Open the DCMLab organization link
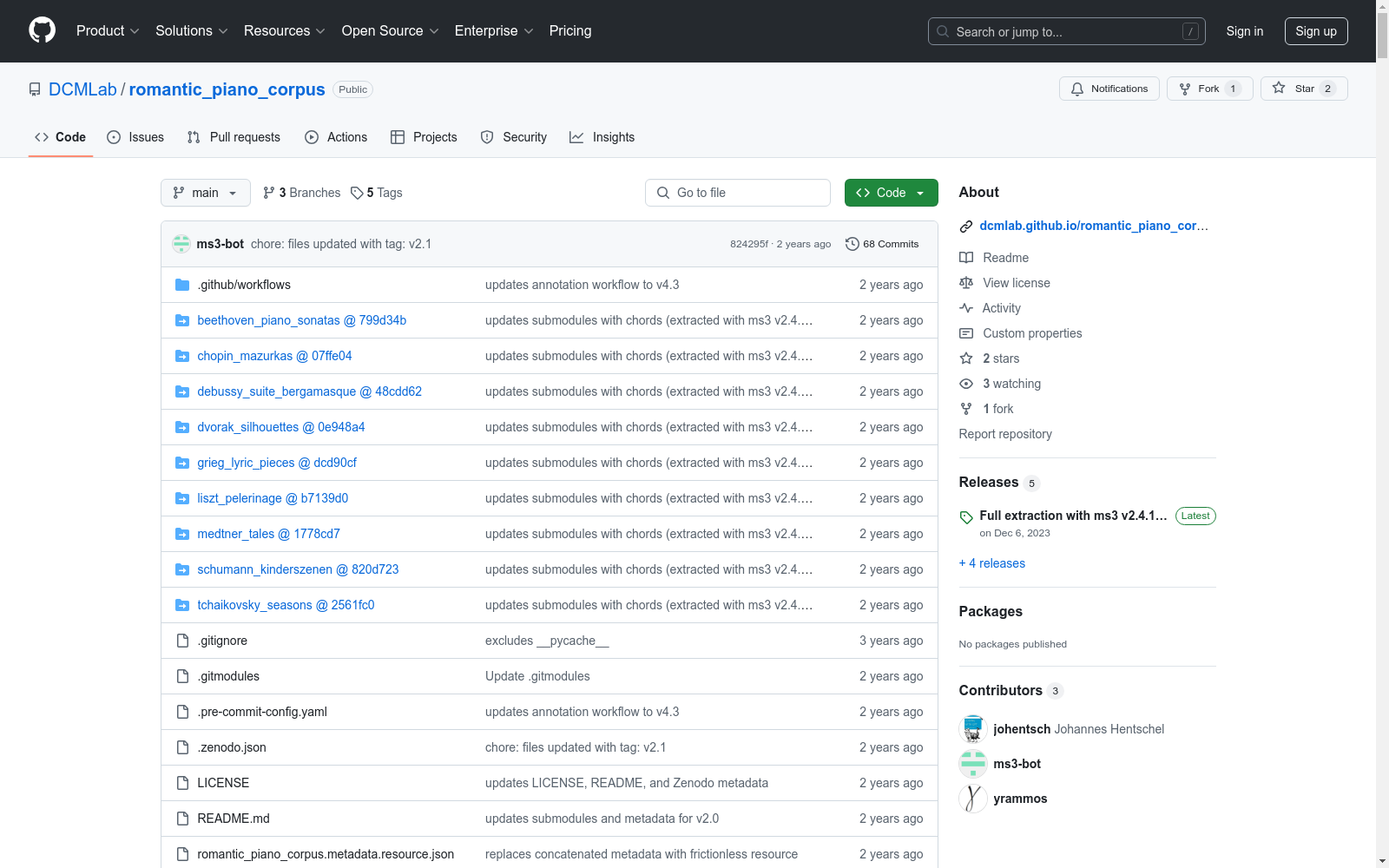This screenshot has height=868, width=1389. 82,89
